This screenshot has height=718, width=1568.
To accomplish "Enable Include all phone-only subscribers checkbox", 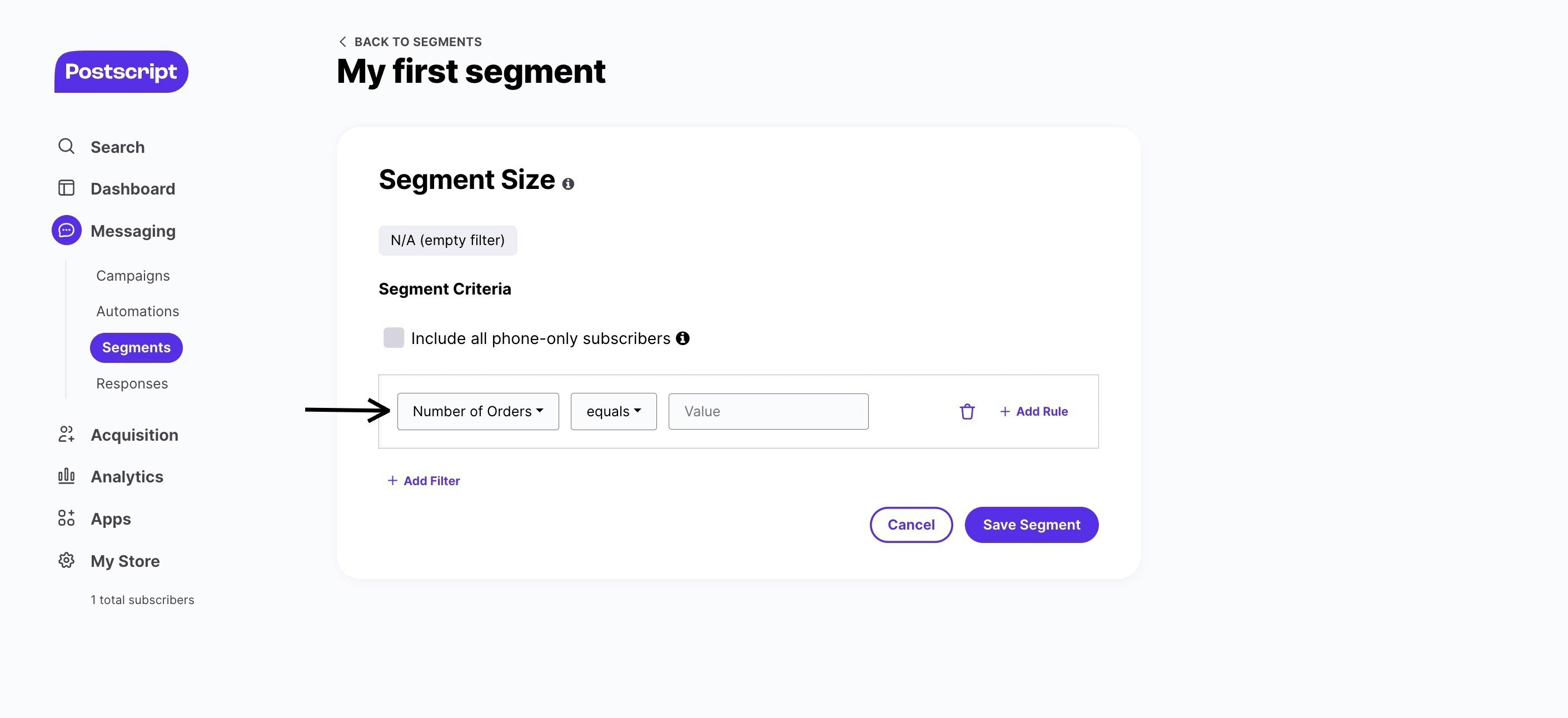I will (393, 338).
